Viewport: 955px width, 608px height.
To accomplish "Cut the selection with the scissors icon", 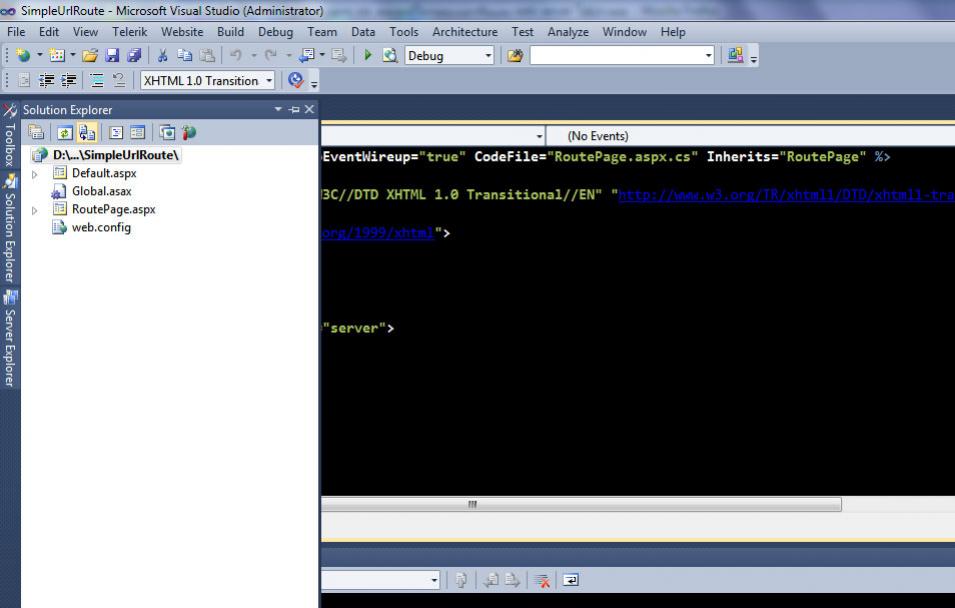I will (163, 55).
